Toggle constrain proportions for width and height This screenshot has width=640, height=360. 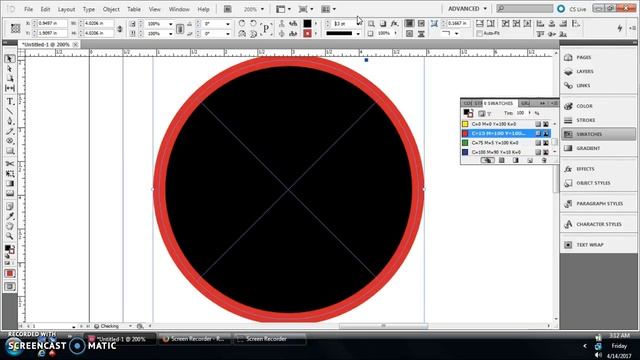[x=120, y=29]
